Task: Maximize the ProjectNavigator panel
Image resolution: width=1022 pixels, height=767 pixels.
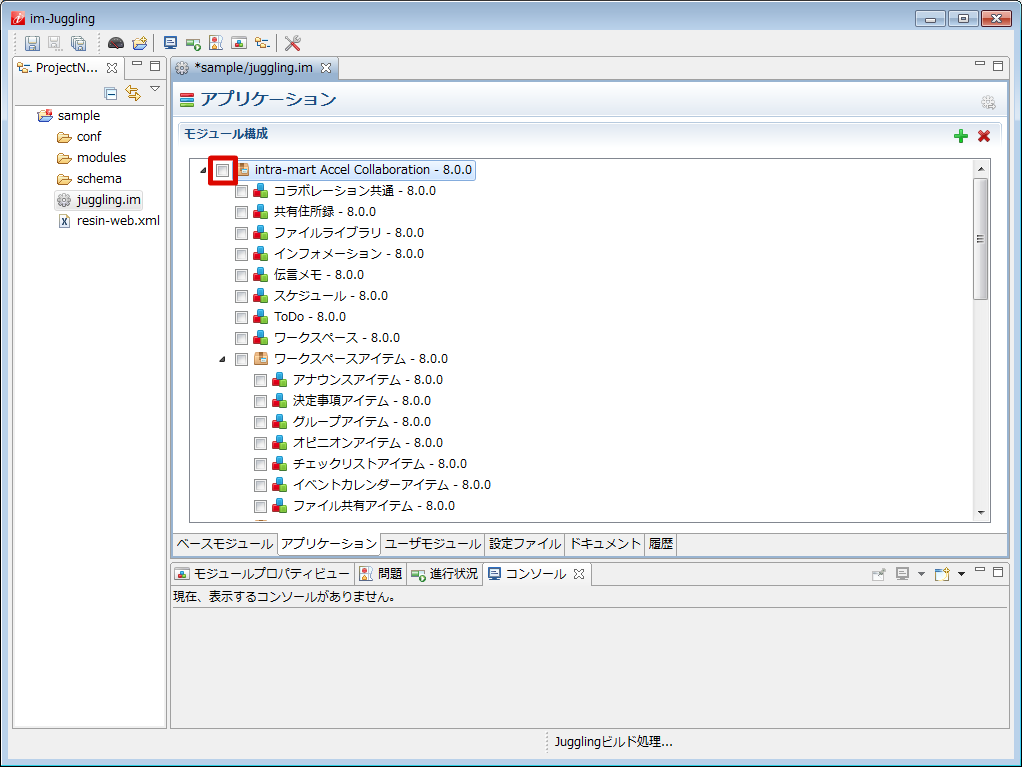Action: (155, 65)
